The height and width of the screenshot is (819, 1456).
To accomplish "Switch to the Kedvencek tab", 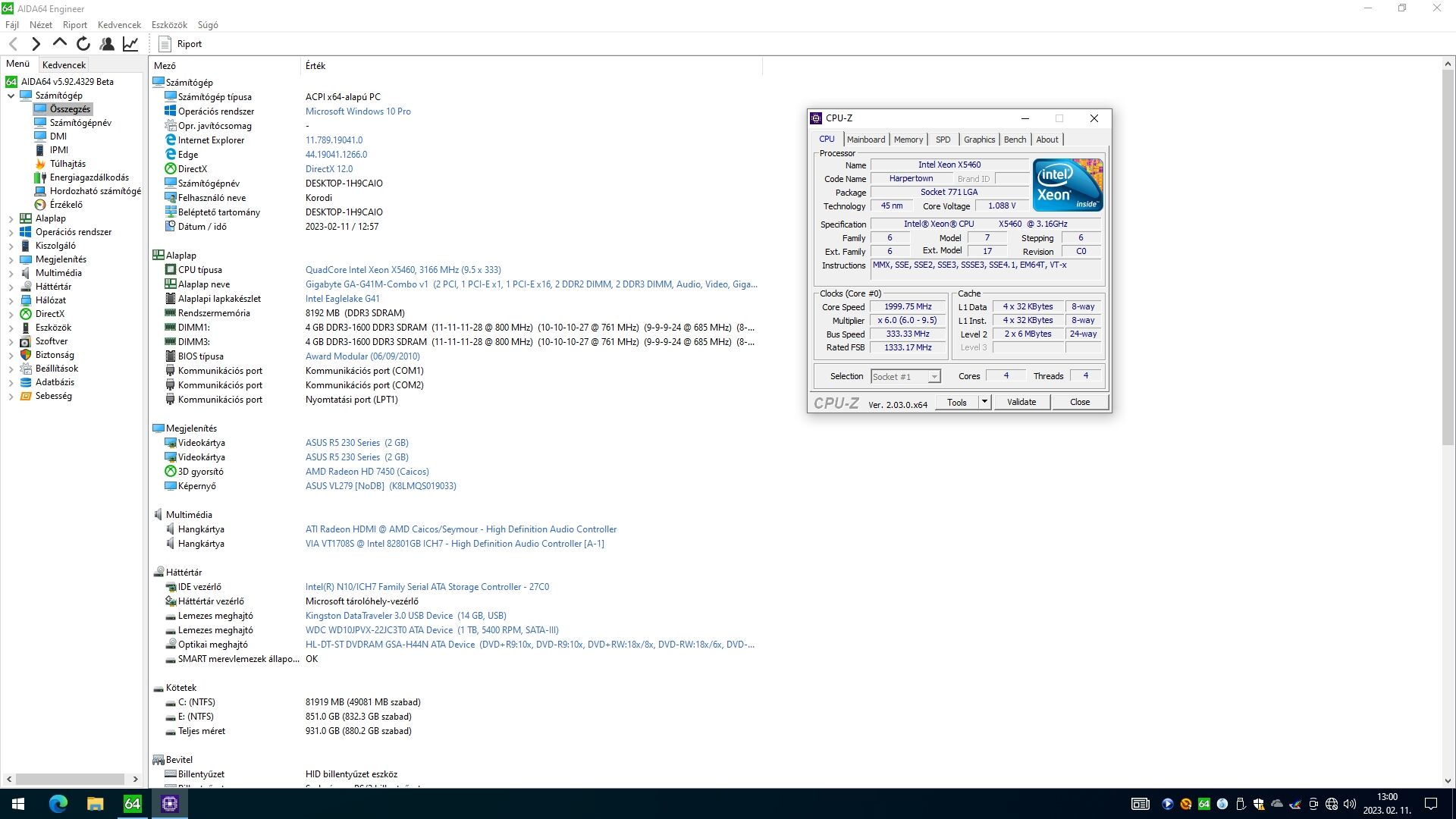I will click(x=64, y=64).
